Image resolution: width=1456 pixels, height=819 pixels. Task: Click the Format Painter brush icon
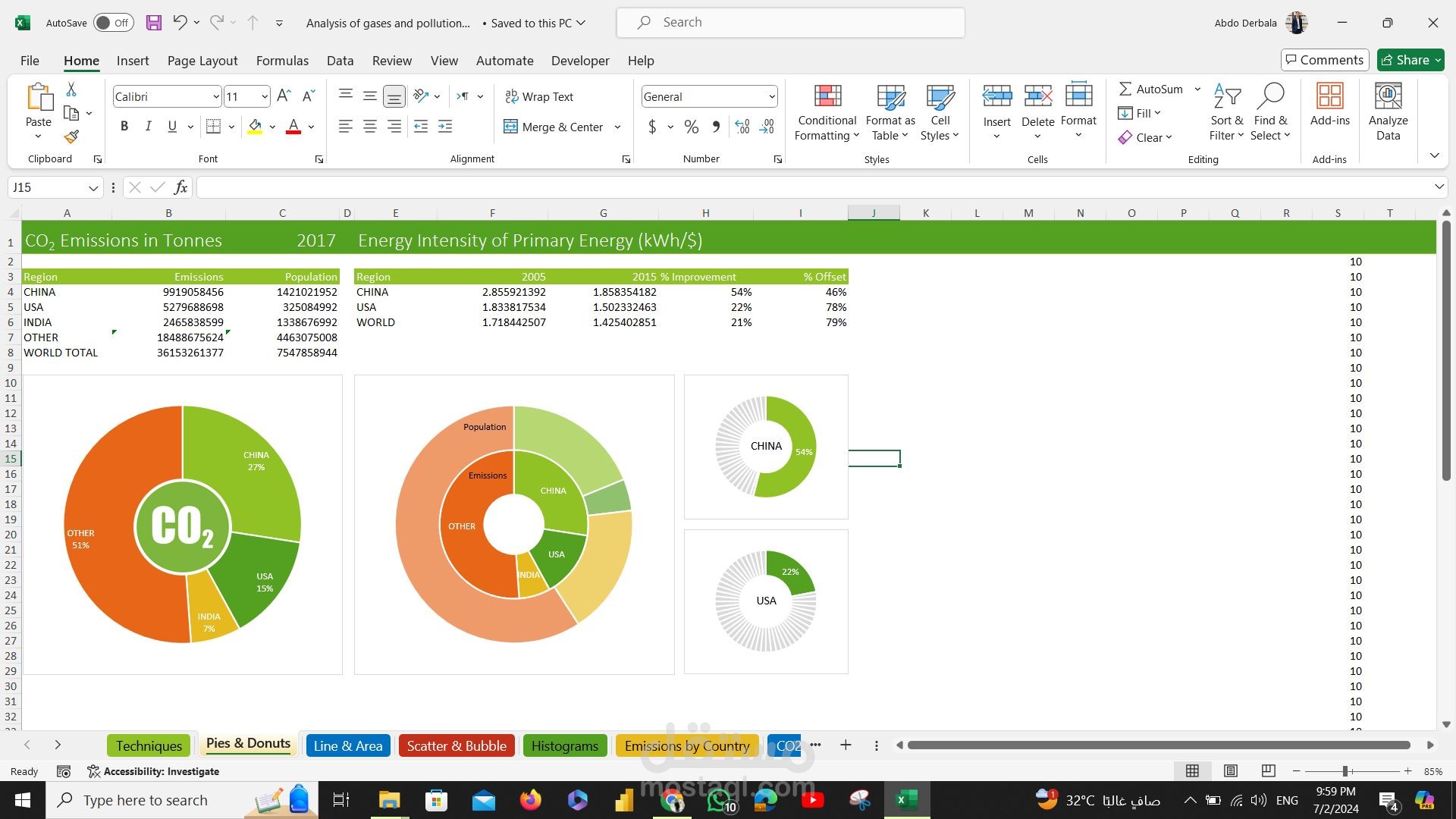[71, 136]
